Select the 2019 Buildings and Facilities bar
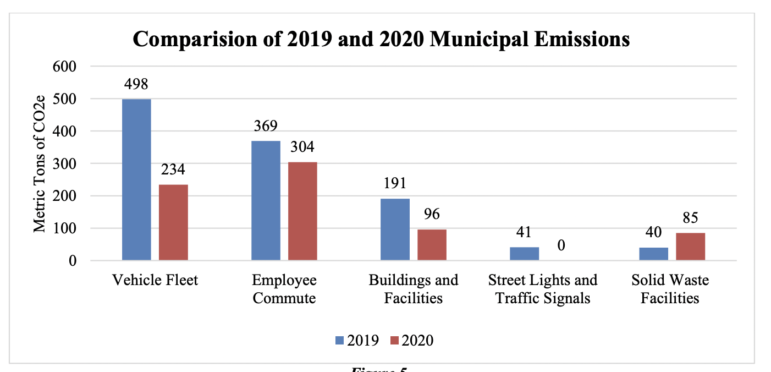Viewport: 771px width, 372px height. (x=395, y=229)
